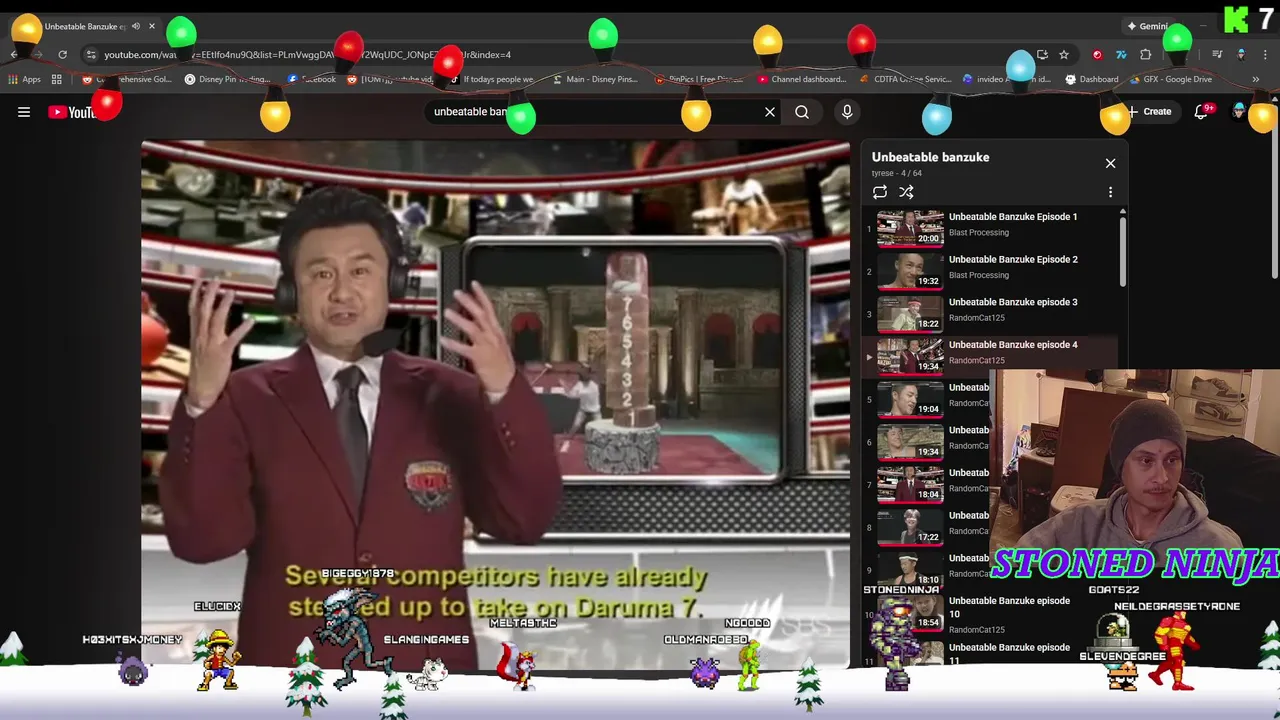Open the Dashboard bookmark
This screenshot has width=1280, height=720.
pos(1092,79)
